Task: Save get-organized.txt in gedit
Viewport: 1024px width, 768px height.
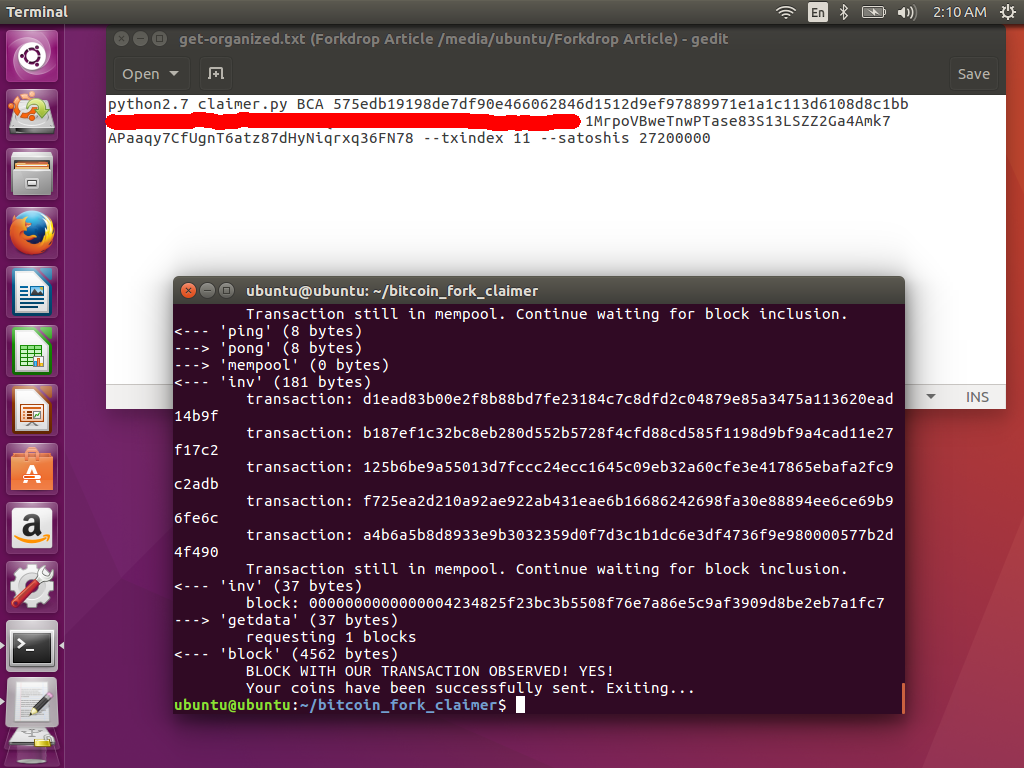Action: click(972, 74)
